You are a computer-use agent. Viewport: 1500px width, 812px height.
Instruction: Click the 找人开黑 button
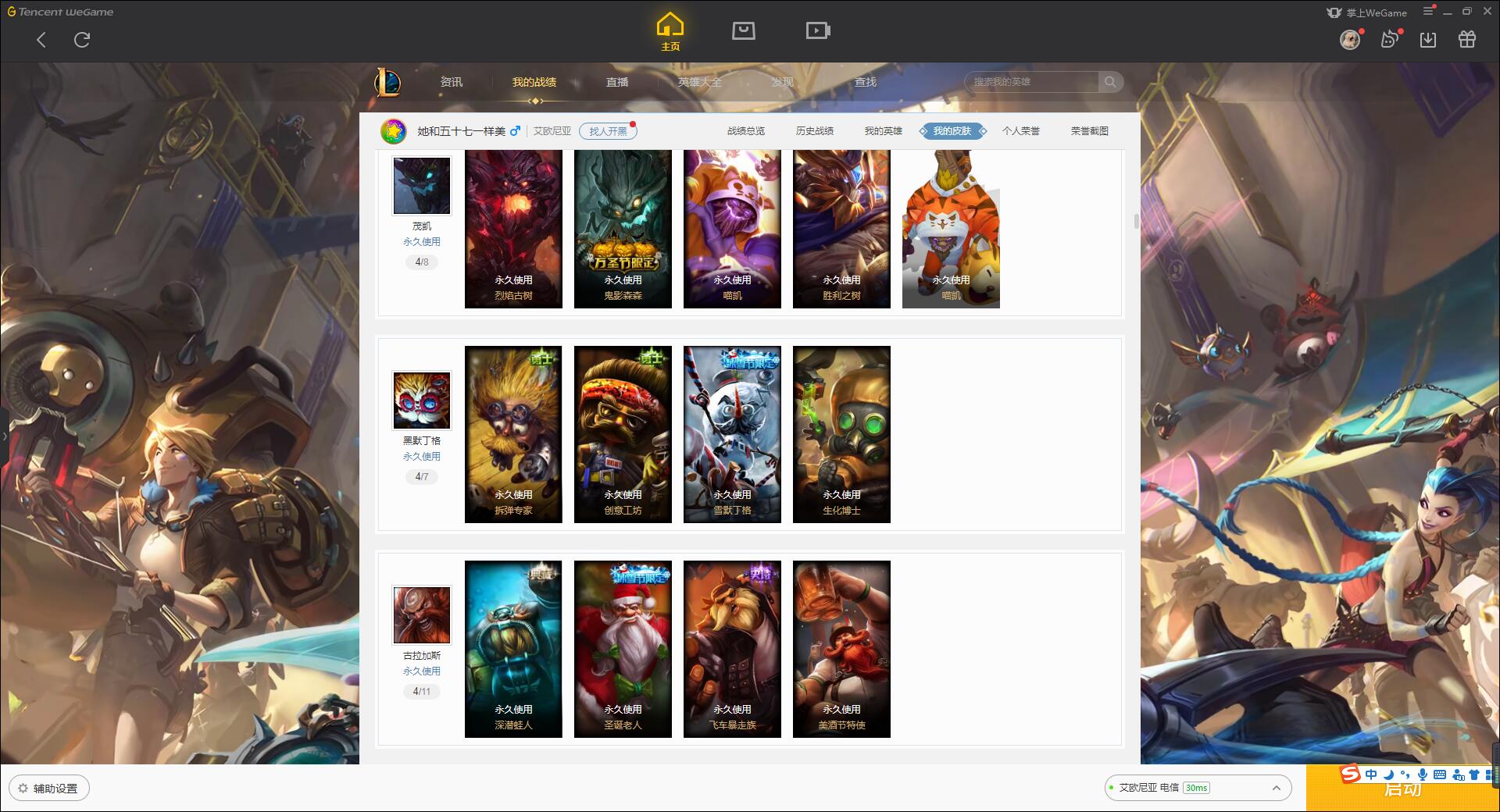click(x=608, y=131)
